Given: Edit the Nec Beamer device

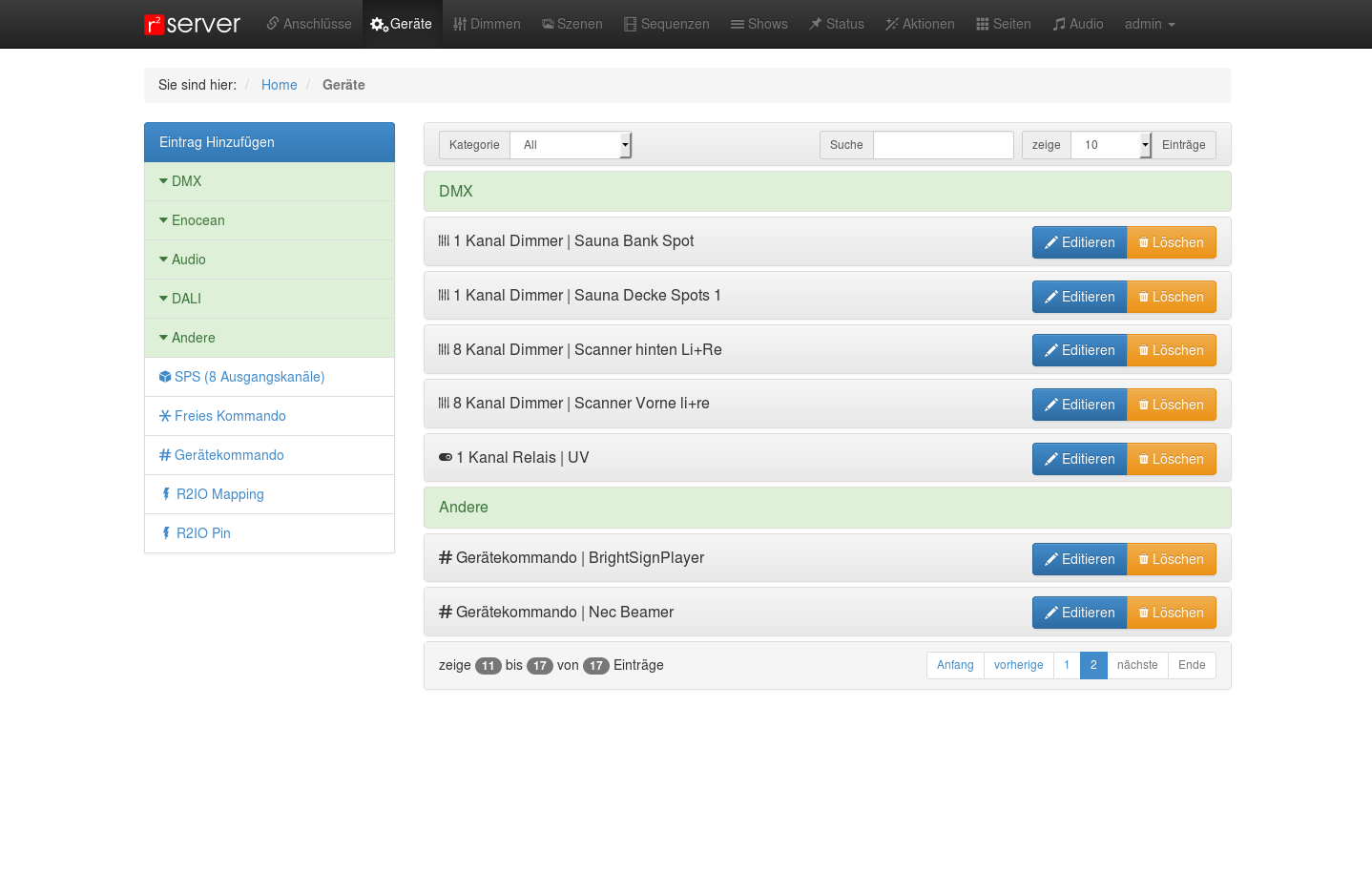Looking at the screenshot, I should coord(1079,613).
